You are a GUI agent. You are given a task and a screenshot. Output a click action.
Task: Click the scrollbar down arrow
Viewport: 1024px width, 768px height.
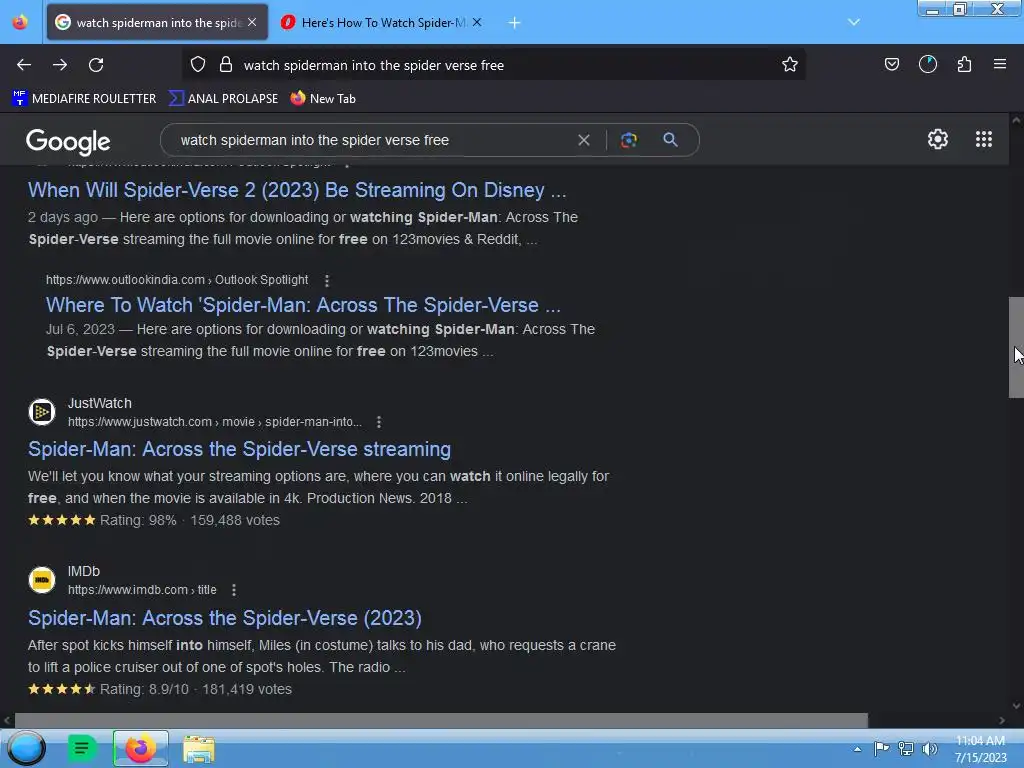(x=1016, y=706)
